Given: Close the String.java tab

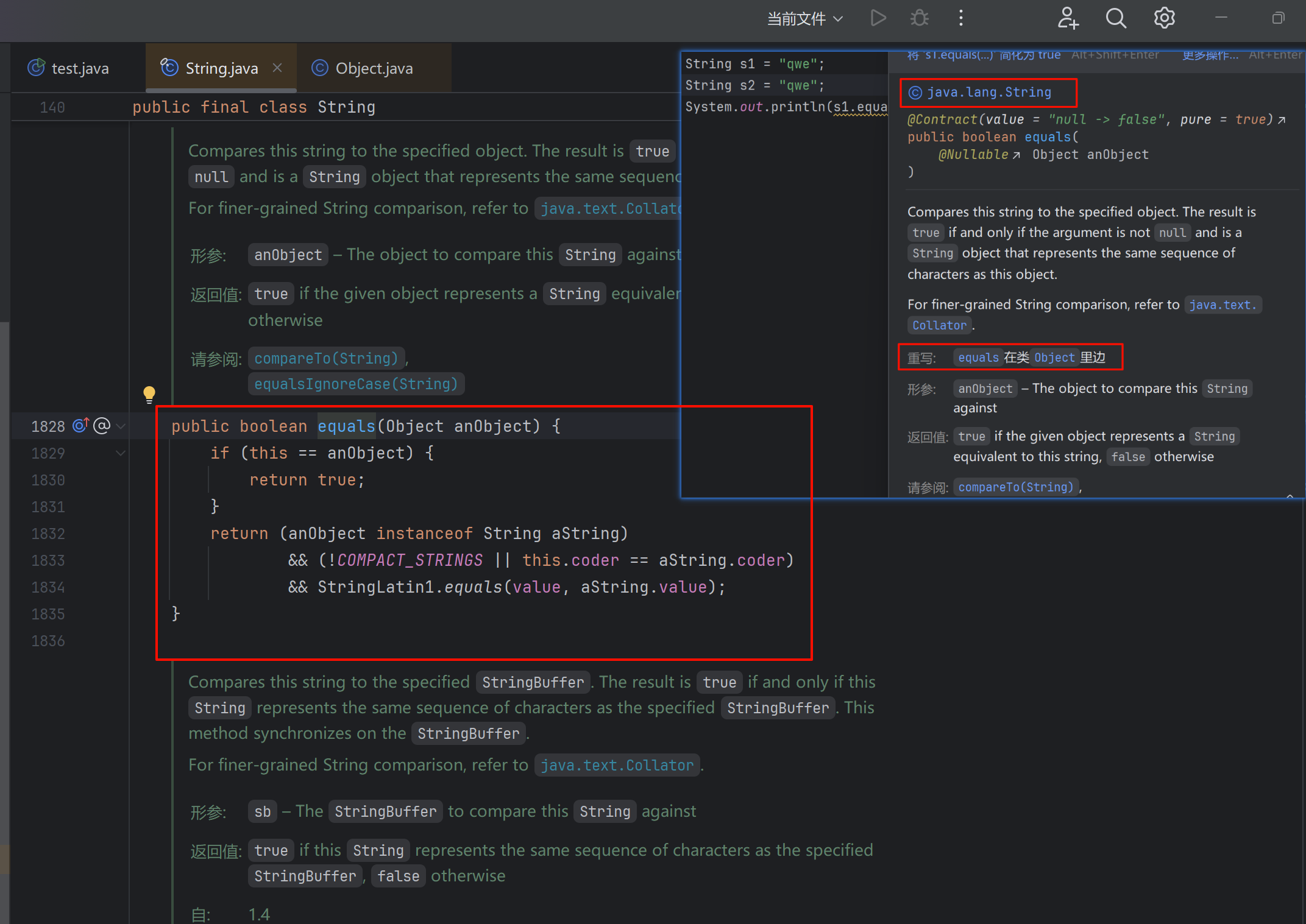Looking at the screenshot, I should [277, 68].
